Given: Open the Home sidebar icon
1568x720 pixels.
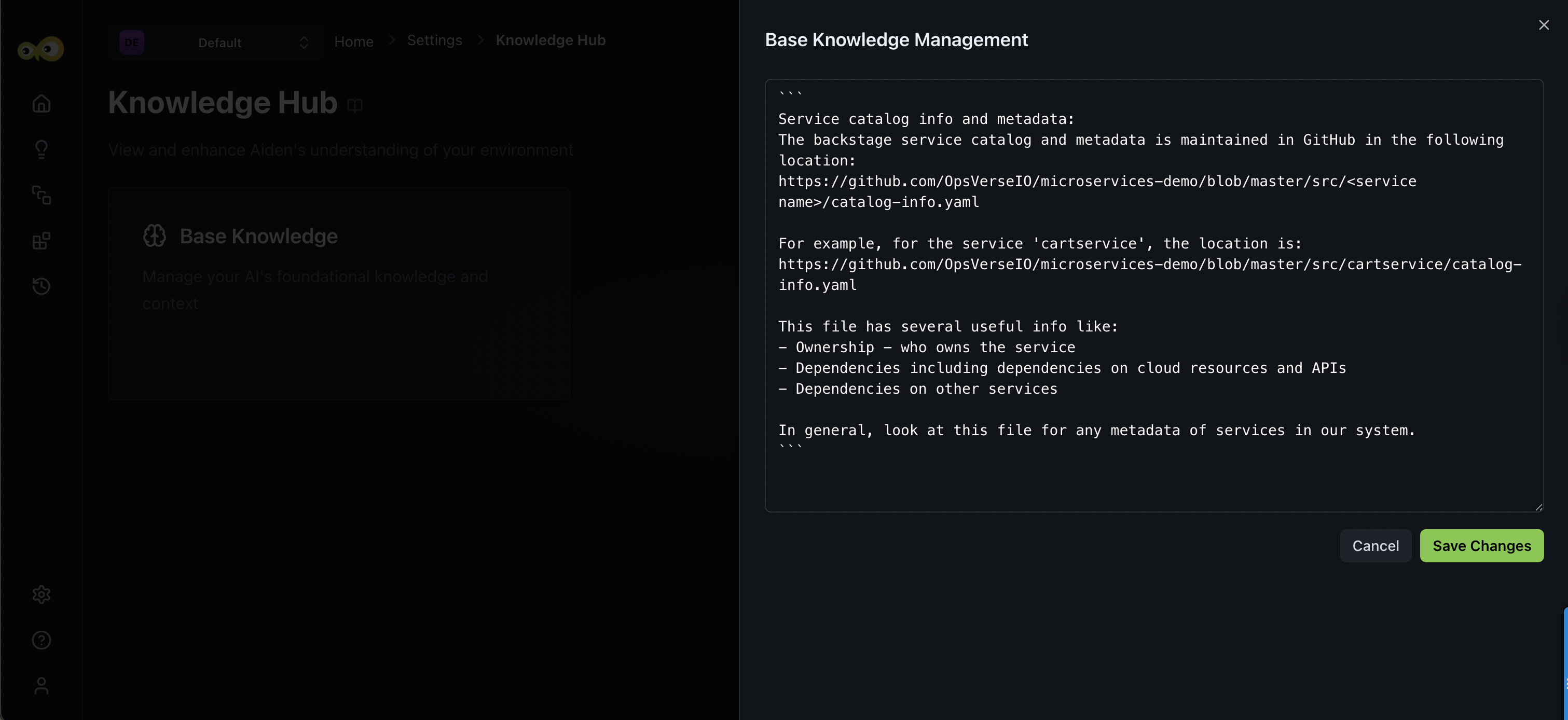Looking at the screenshot, I should click(x=42, y=103).
